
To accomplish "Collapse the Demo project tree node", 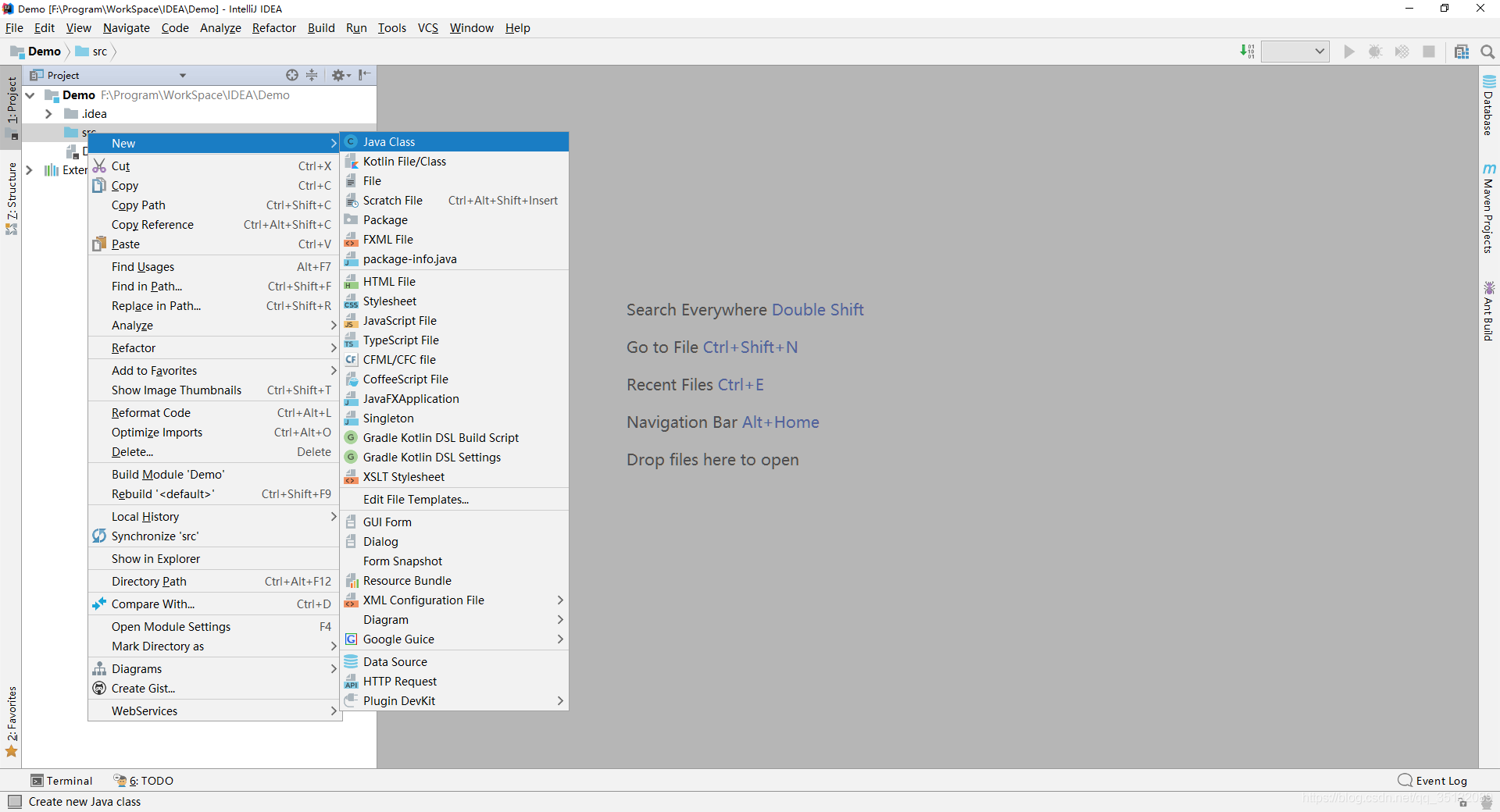I will [x=30, y=95].
